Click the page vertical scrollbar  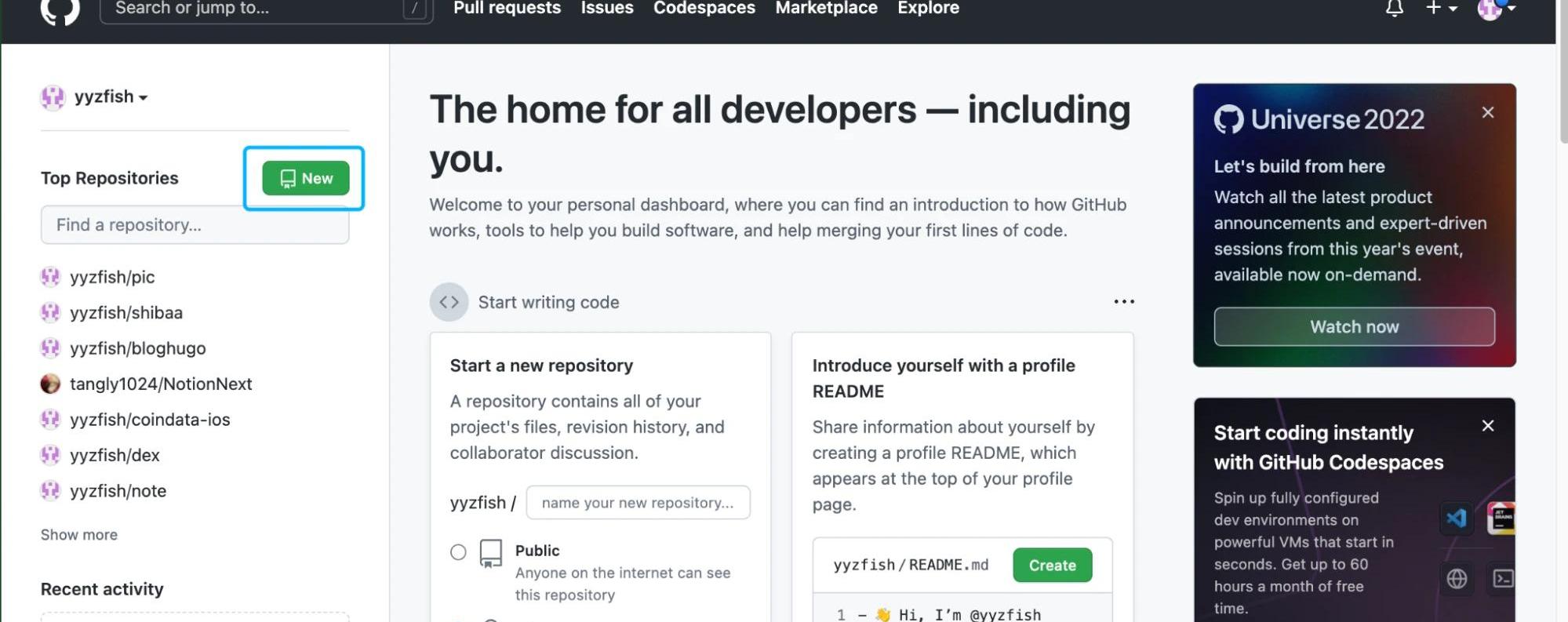(1562, 78)
